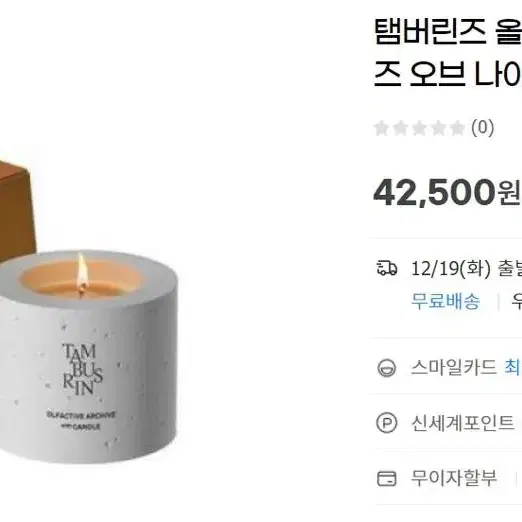The height and width of the screenshot is (522, 522).
Task: Click the 탬버린즈 product title
Action: pyautogui.click(x=448, y=54)
